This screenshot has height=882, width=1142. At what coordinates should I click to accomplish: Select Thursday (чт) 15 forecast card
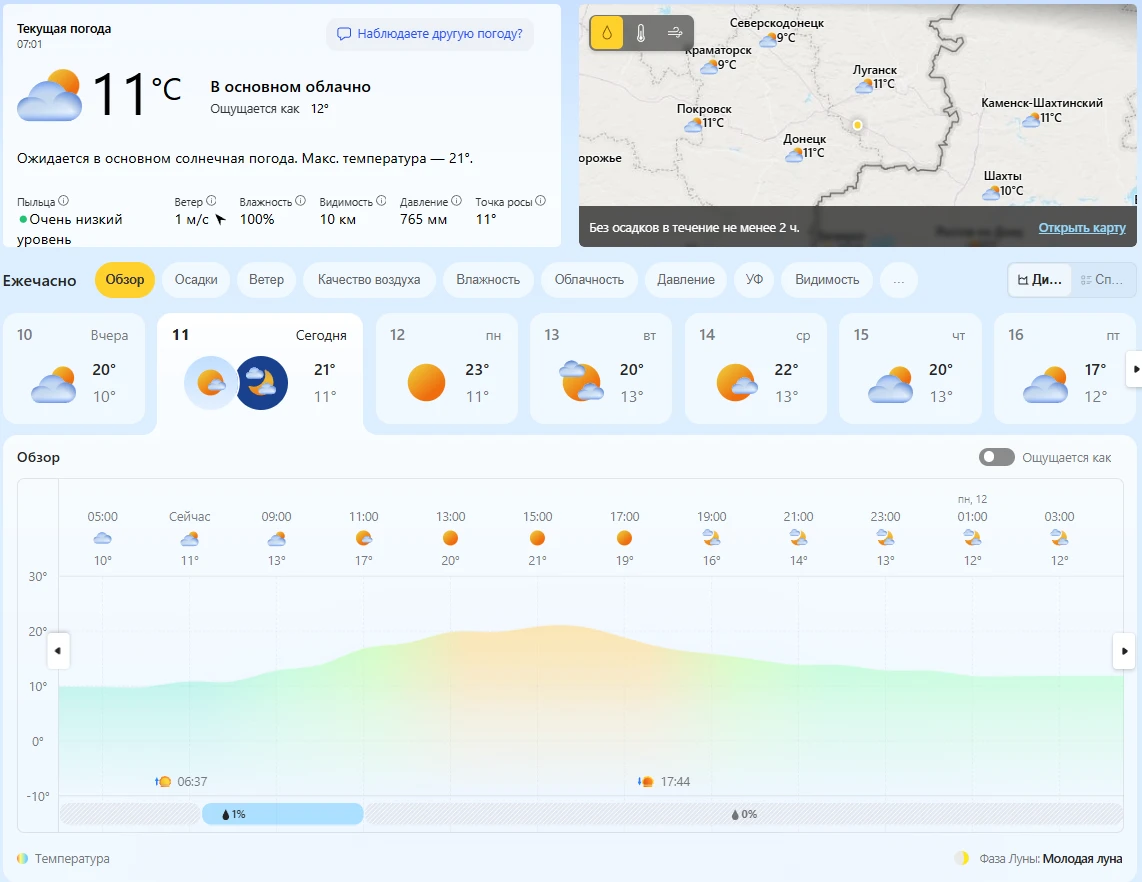910,369
